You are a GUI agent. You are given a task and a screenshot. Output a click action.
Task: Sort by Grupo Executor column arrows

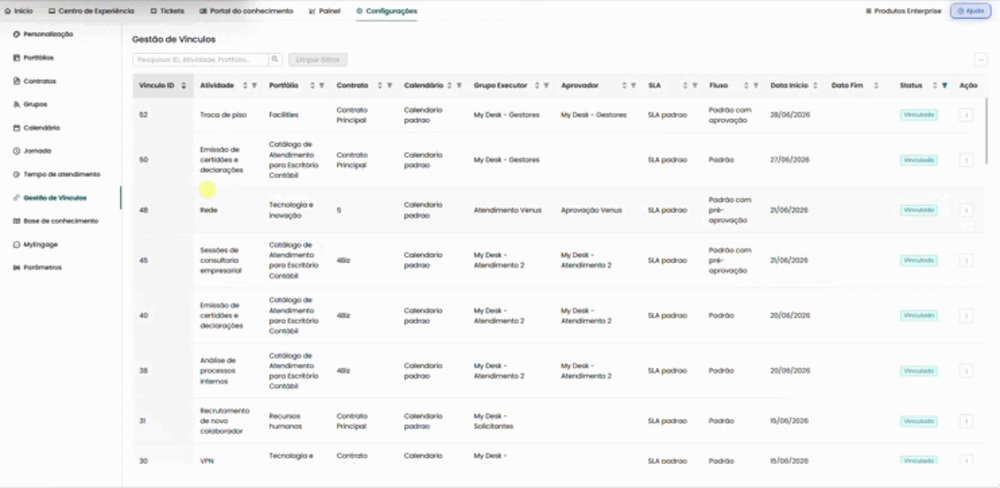(537, 85)
